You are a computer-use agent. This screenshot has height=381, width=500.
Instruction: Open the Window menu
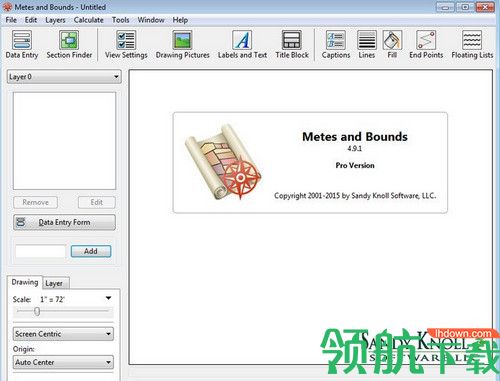[x=151, y=20]
